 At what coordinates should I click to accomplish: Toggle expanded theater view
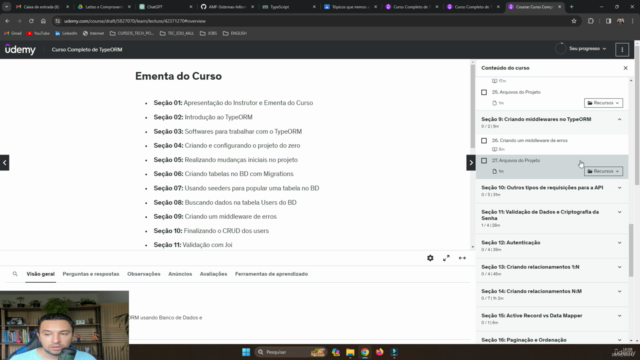coord(462,258)
